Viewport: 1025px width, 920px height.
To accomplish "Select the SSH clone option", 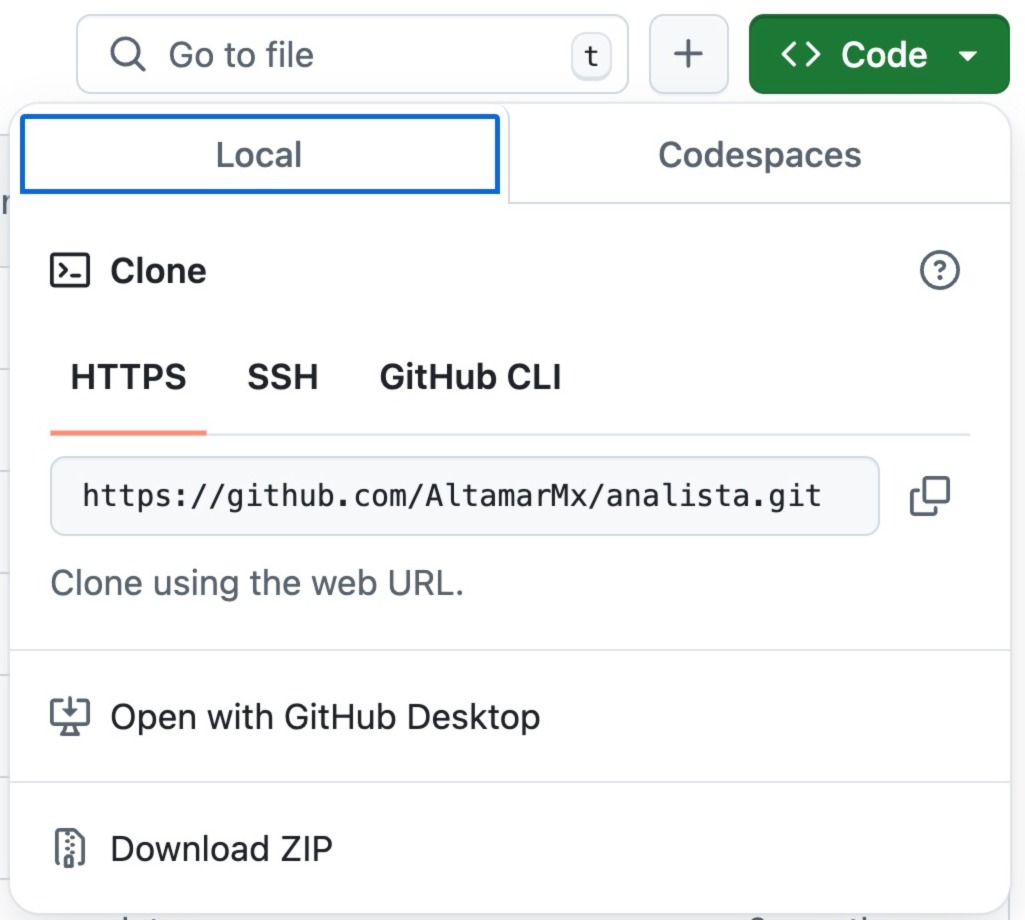I will point(283,377).
